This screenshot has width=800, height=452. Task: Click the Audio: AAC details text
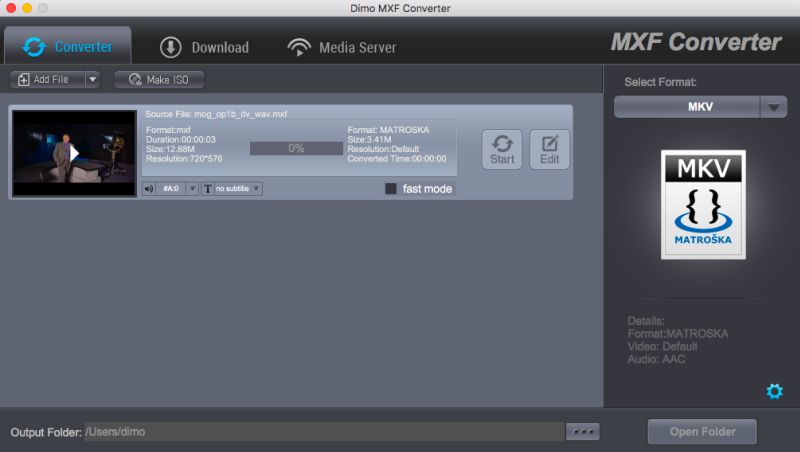click(656, 359)
